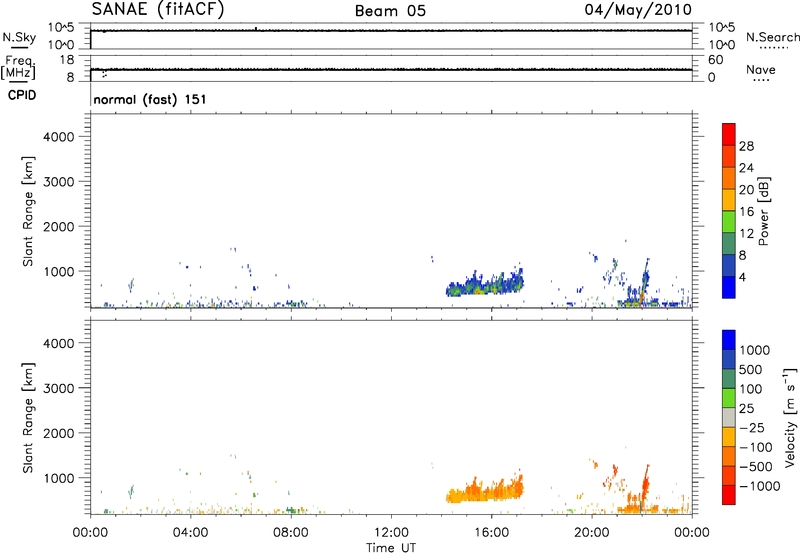Click the 4000 km tick in velocity panel

59,343
